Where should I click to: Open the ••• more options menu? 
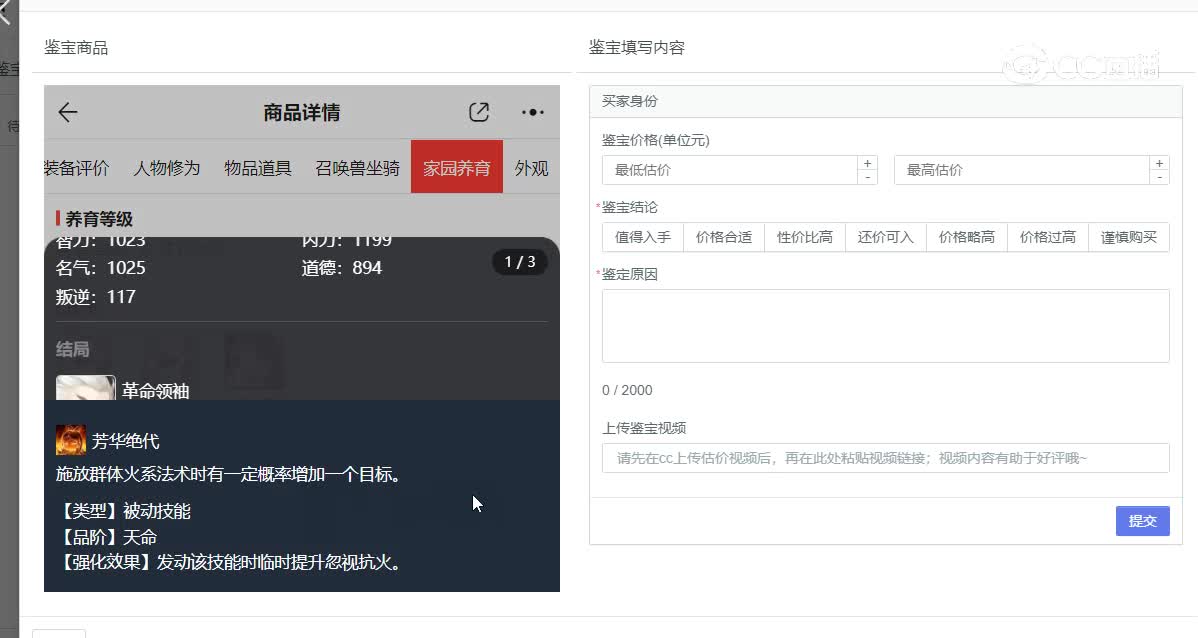click(x=531, y=112)
